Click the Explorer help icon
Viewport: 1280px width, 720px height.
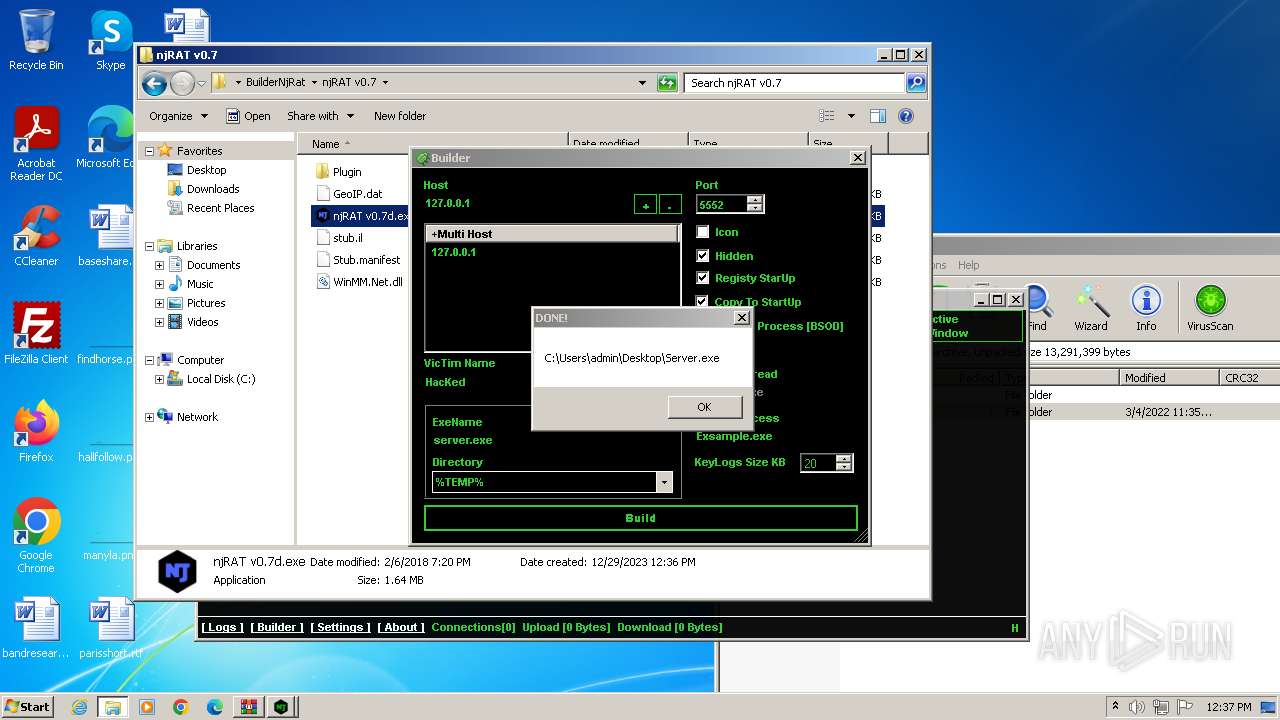pos(906,116)
